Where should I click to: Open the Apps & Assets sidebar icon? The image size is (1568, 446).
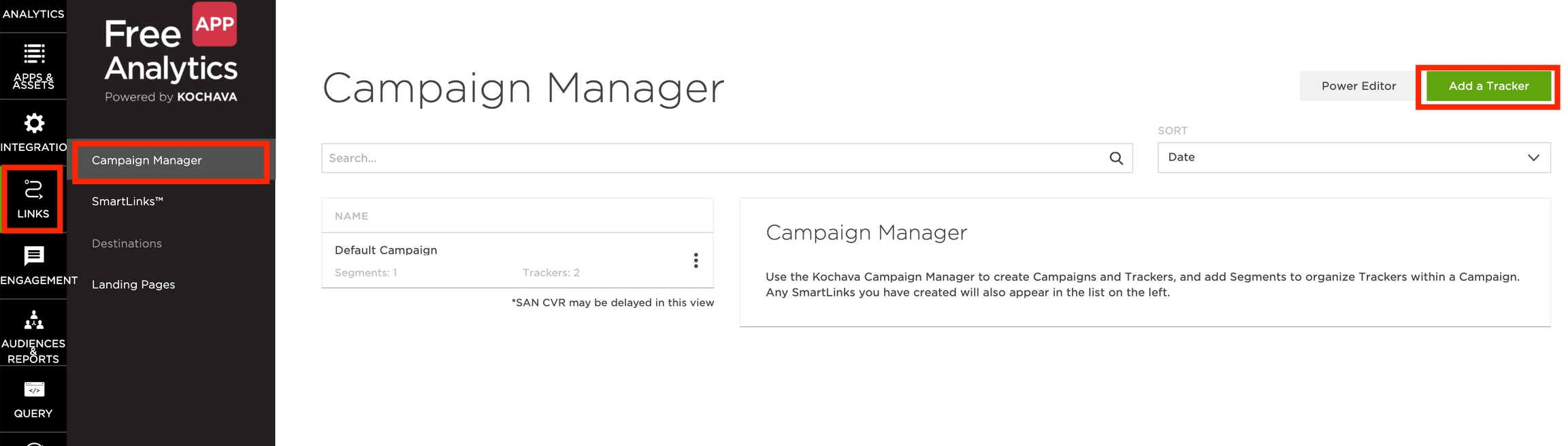[x=33, y=65]
